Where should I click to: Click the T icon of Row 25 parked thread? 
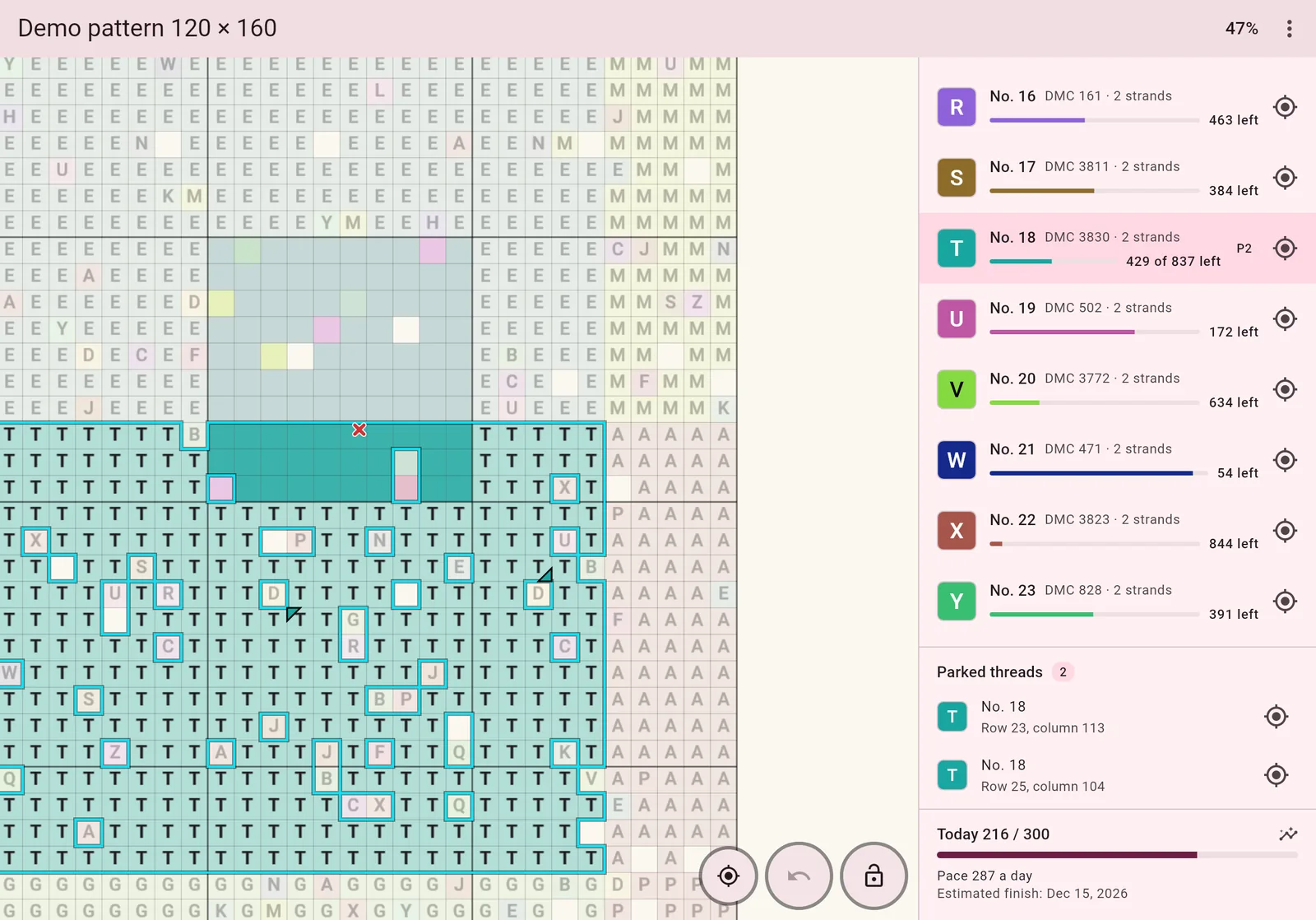click(952, 775)
